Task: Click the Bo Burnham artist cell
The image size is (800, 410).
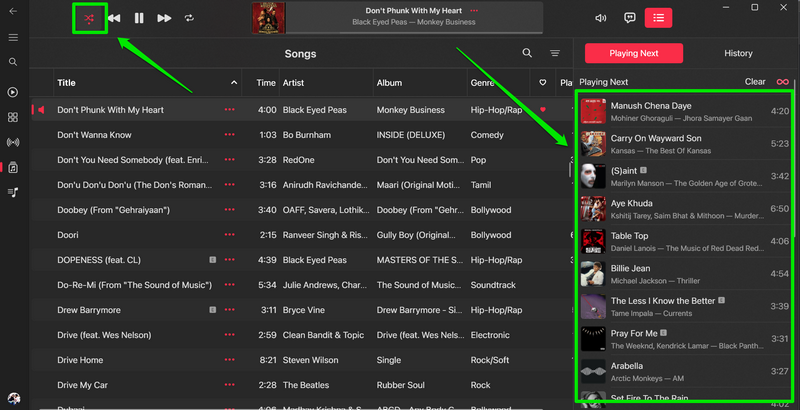Action: (307, 135)
